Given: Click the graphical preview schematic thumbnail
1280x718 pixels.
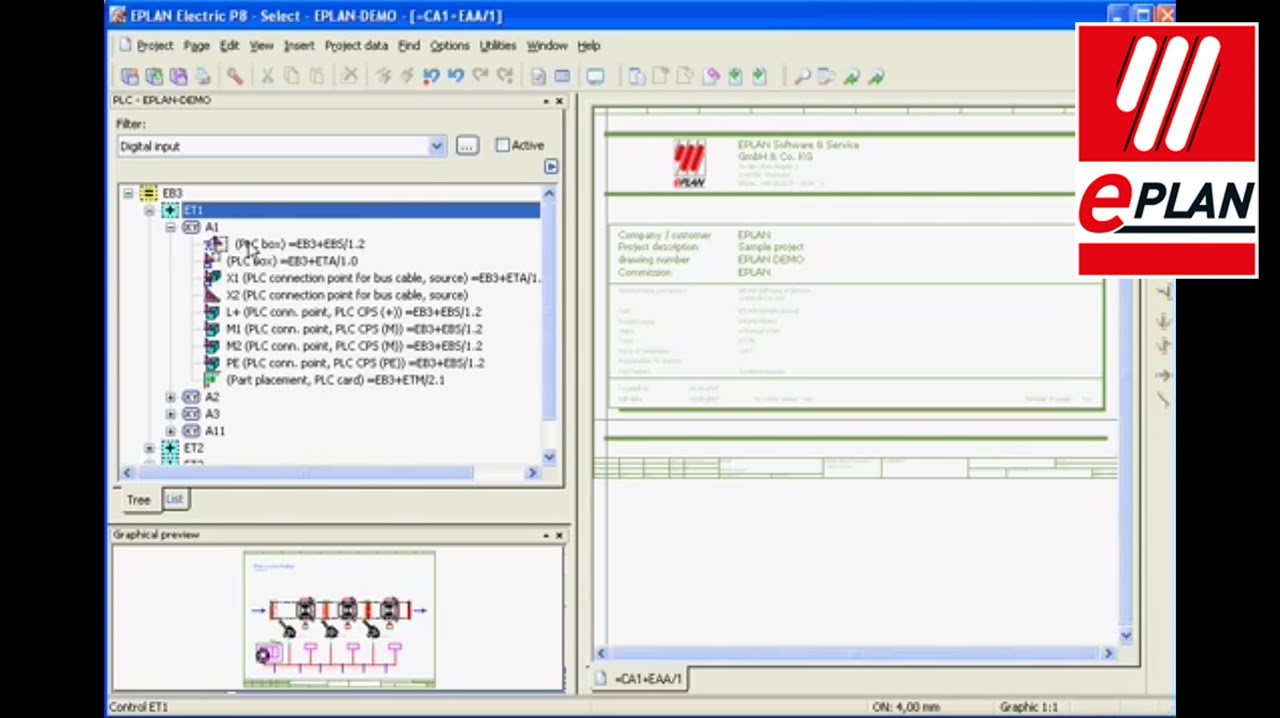Looking at the screenshot, I should (339, 620).
